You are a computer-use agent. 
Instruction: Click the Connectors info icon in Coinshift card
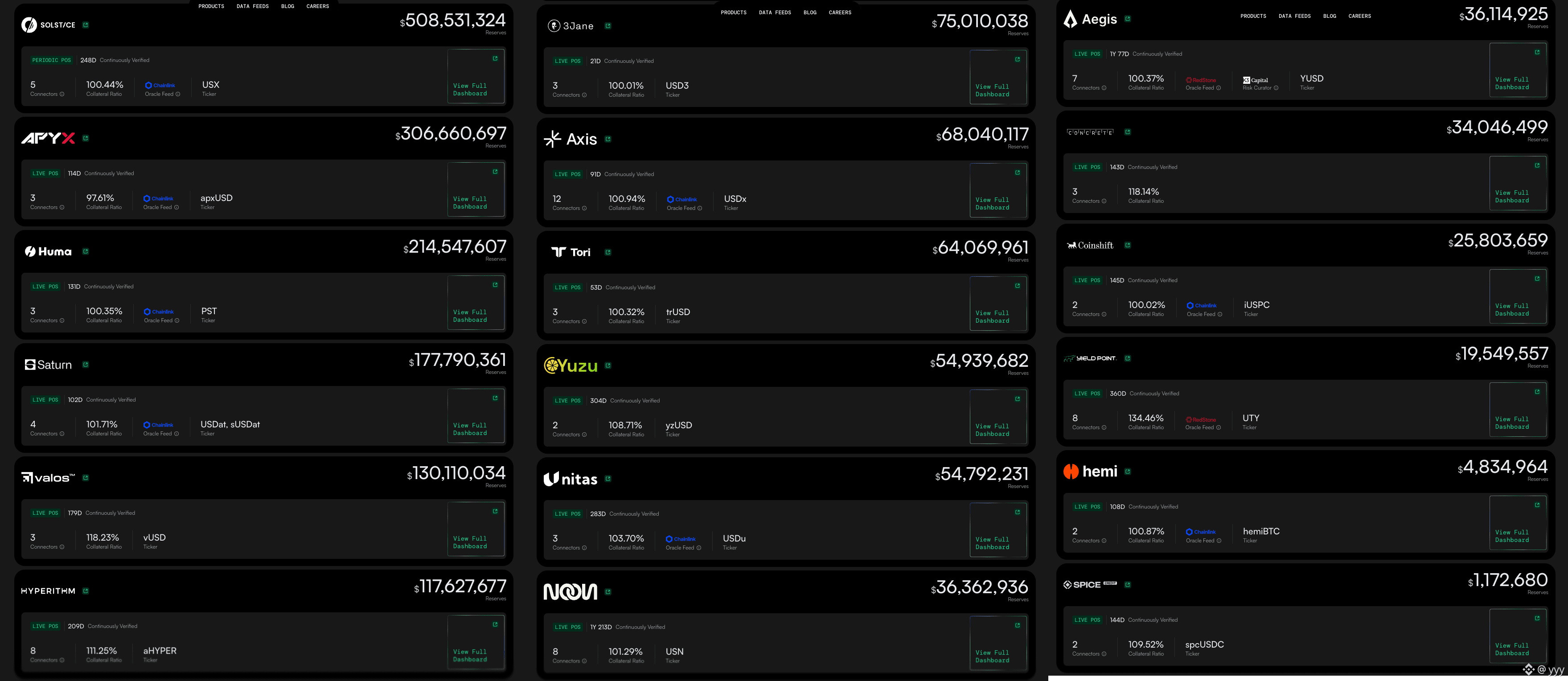1104,315
